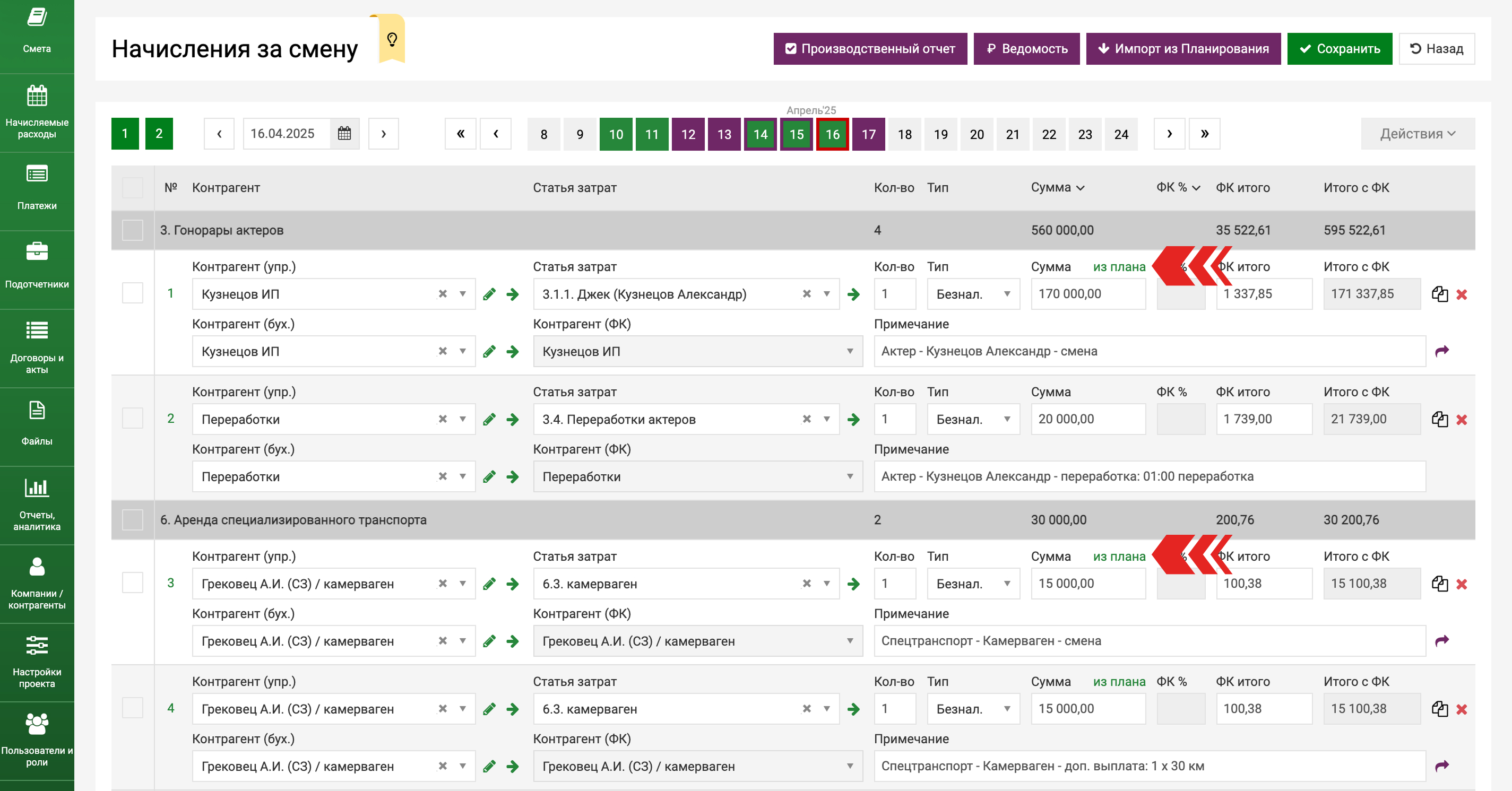Save with the Сохранить button
The width and height of the screenshot is (1512, 791).
click(x=1340, y=49)
